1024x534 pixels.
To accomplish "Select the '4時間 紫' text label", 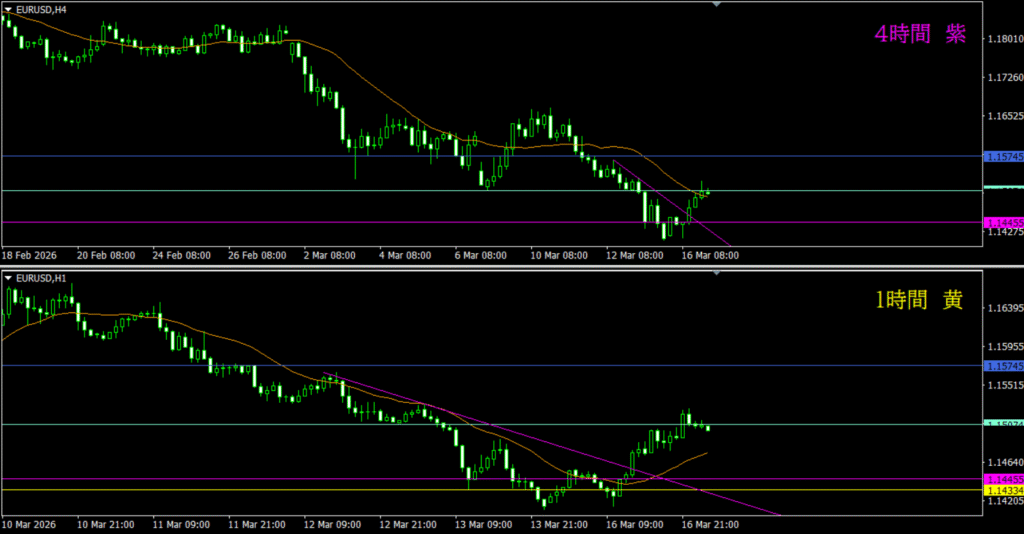I will pos(919,34).
